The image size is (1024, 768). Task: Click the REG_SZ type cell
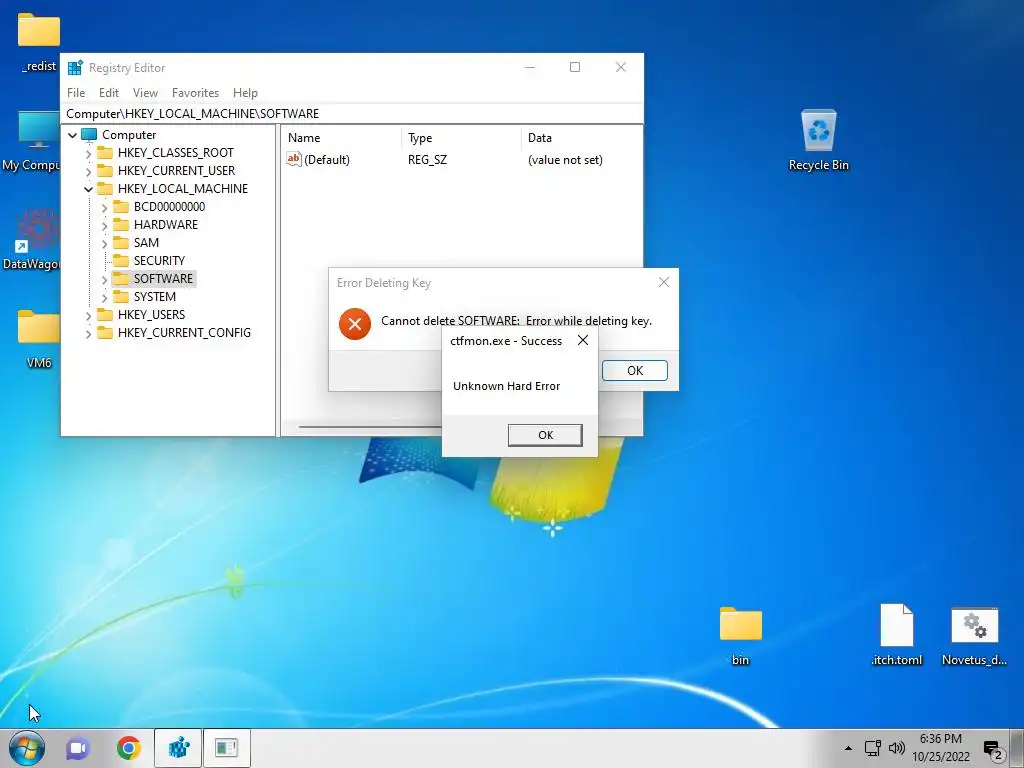[427, 160]
